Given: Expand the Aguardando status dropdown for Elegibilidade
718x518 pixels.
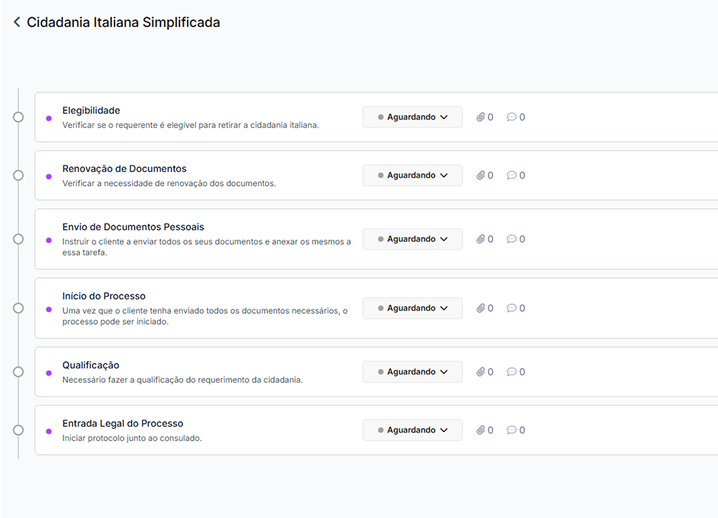Looking at the screenshot, I should (x=412, y=117).
